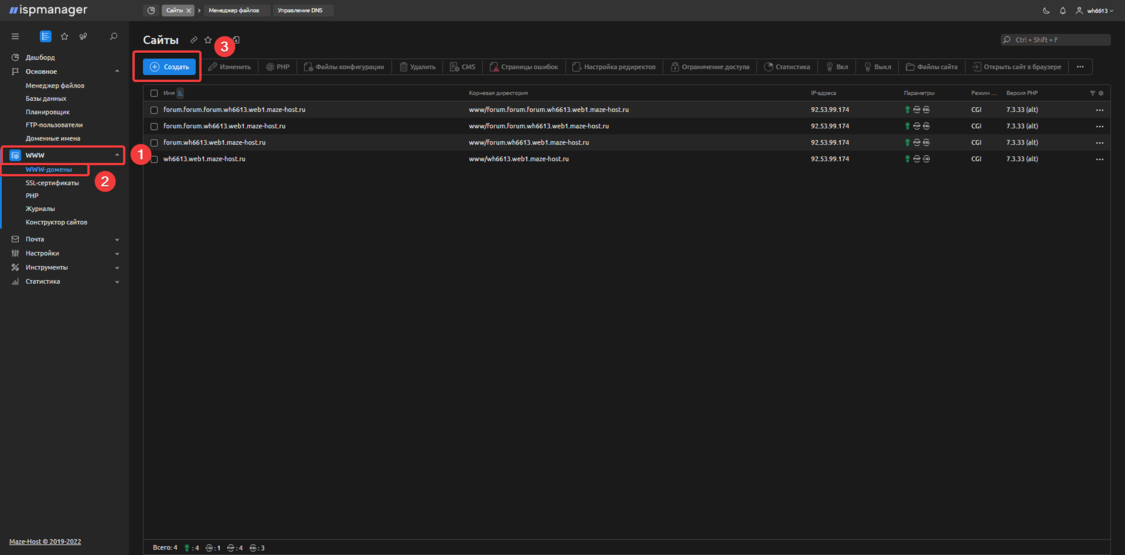Screen dimensions: 1125x555
Task: Open SSL-сертификаты in the sidebar menu
Action: (52, 183)
